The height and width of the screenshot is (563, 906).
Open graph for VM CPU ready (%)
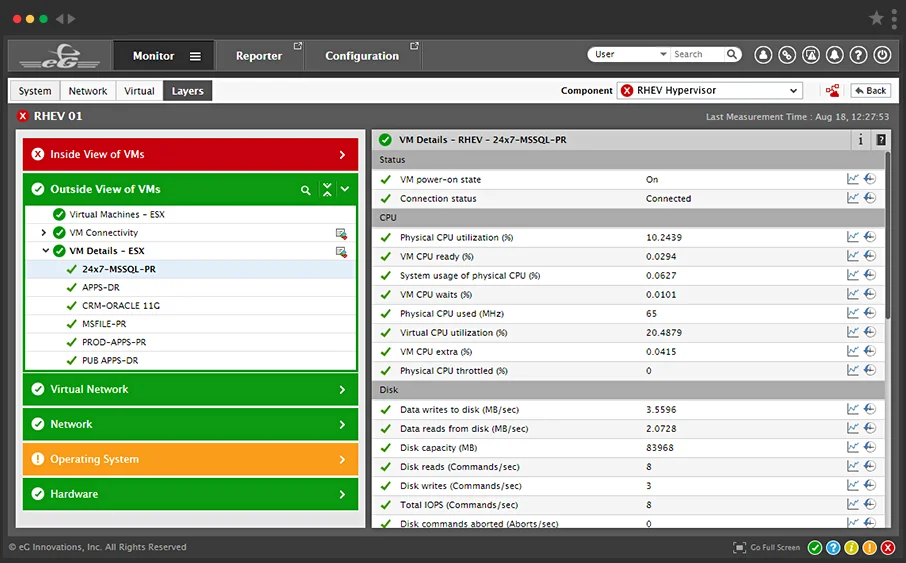pyautogui.click(x=852, y=256)
